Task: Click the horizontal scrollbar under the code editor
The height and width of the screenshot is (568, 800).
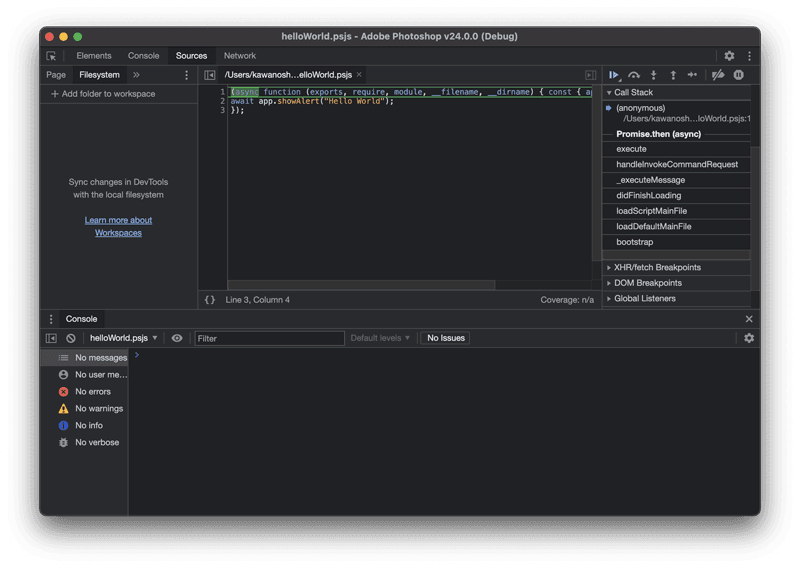Action: point(360,285)
